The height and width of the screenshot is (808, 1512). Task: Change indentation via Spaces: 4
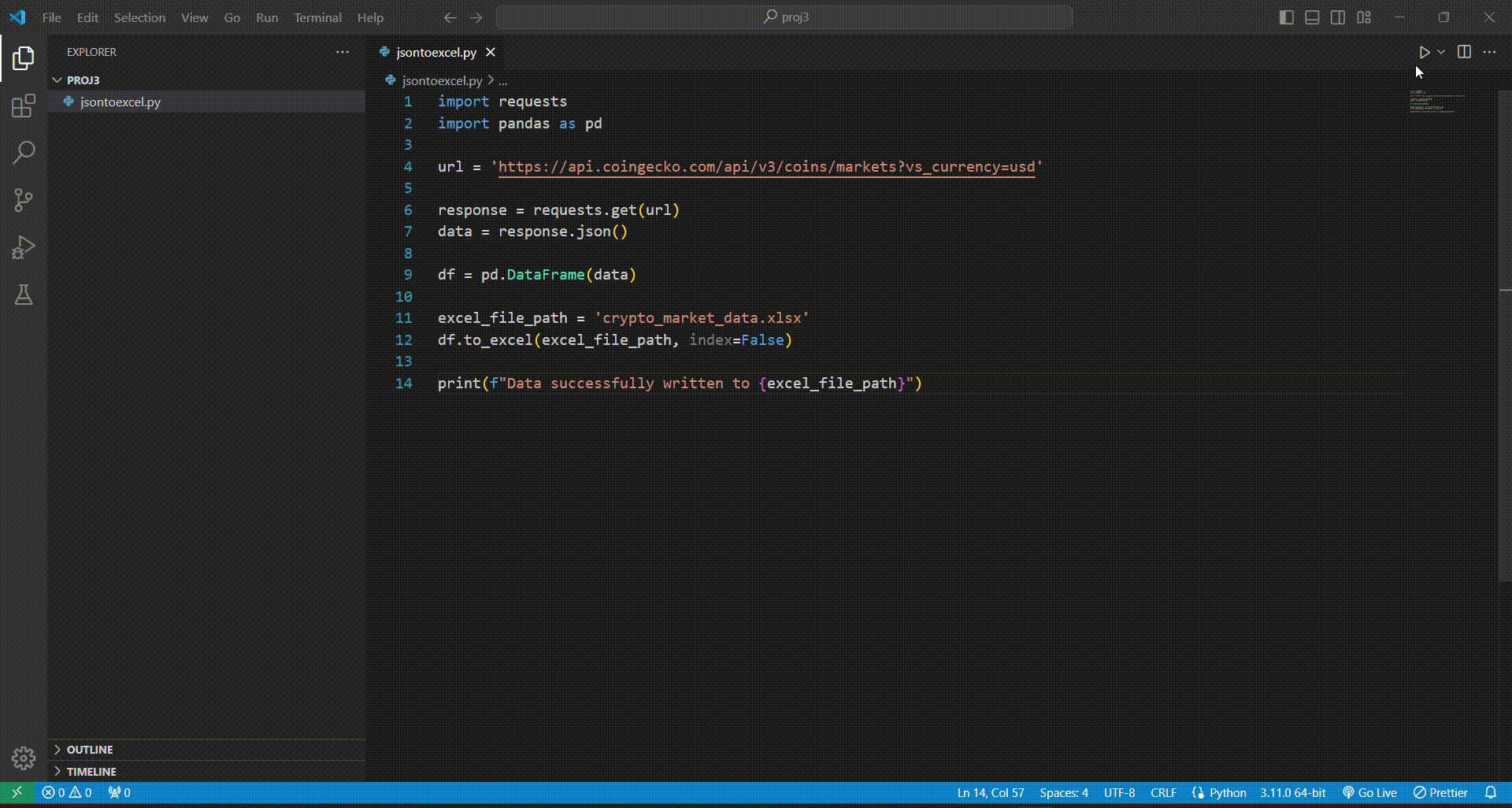tap(1064, 792)
